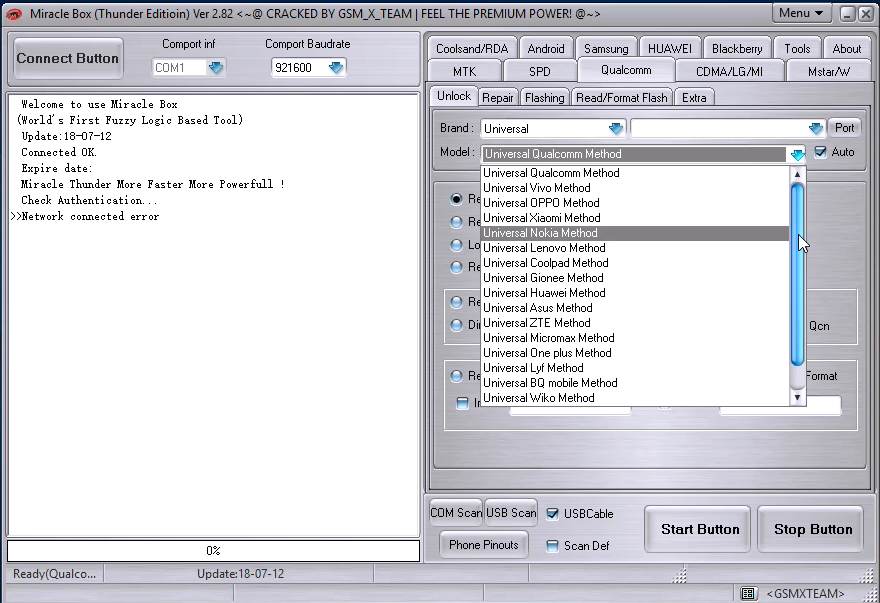The width and height of the screenshot is (880, 603).
Task: Click the 0% progress bar
Action: 213,550
